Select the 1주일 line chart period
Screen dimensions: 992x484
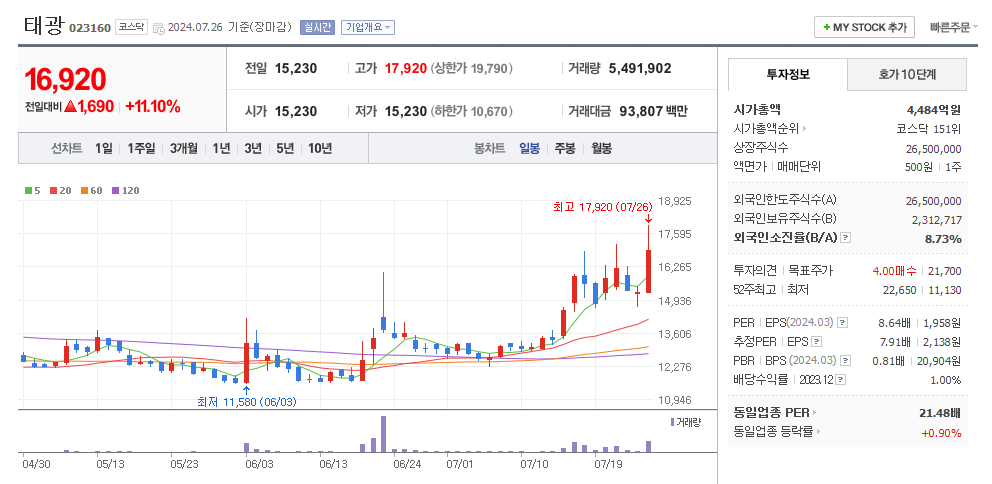tap(140, 149)
